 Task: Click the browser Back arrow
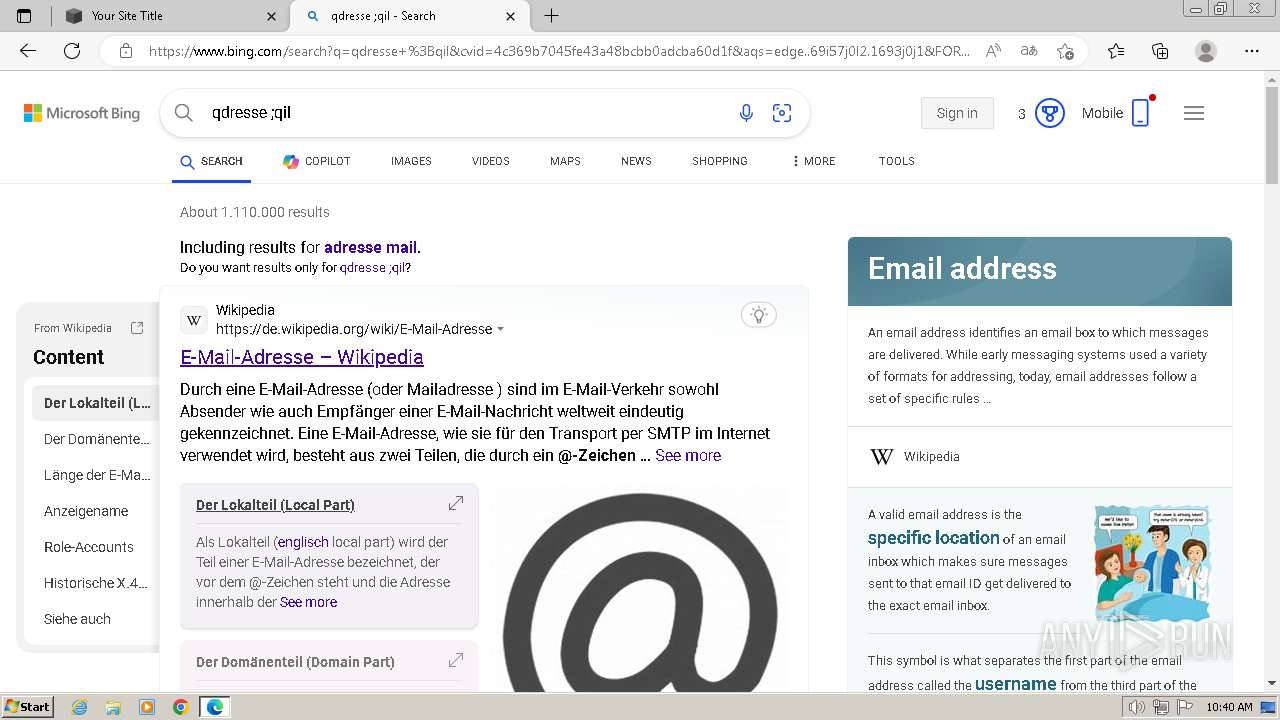[x=28, y=51]
